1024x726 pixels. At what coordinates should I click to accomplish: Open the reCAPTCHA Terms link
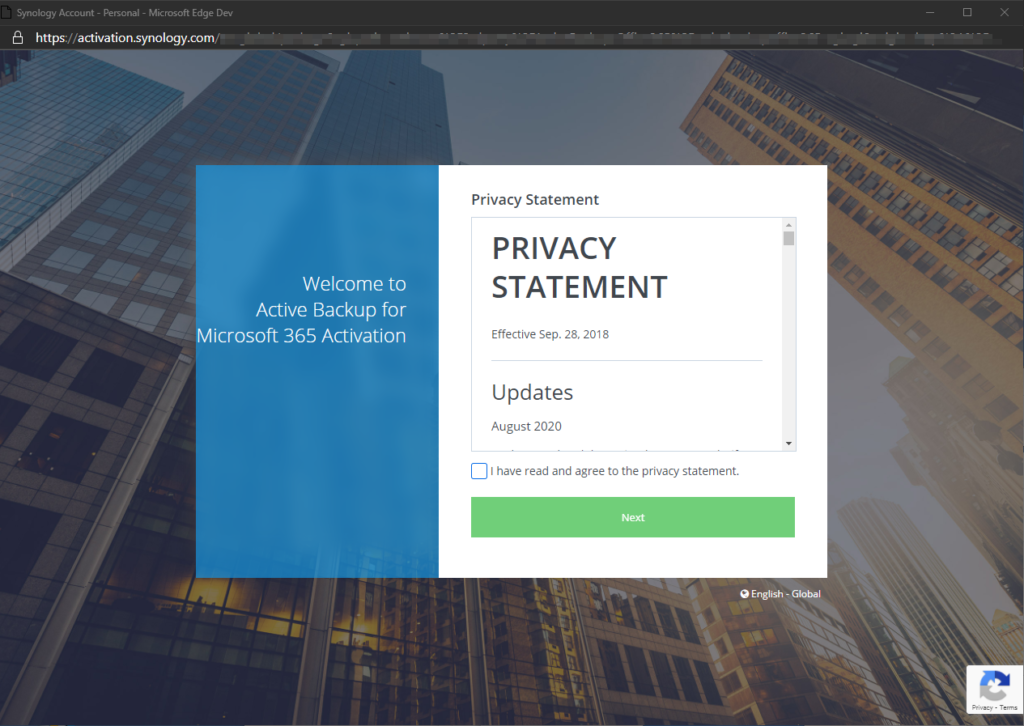click(x=1008, y=708)
